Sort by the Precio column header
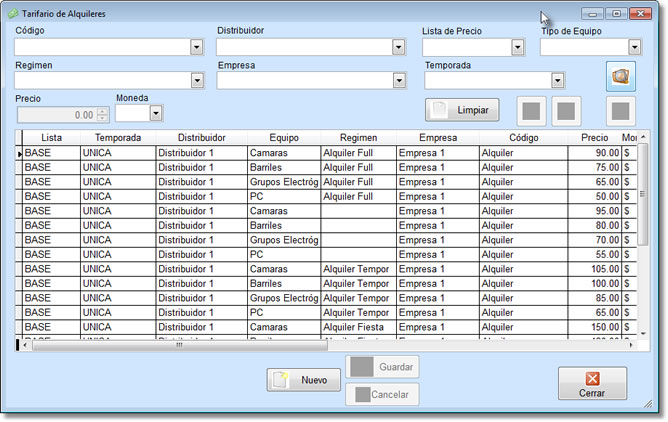The width and height of the screenshot is (668, 422). pyautogui.click(x=594, y=137)
